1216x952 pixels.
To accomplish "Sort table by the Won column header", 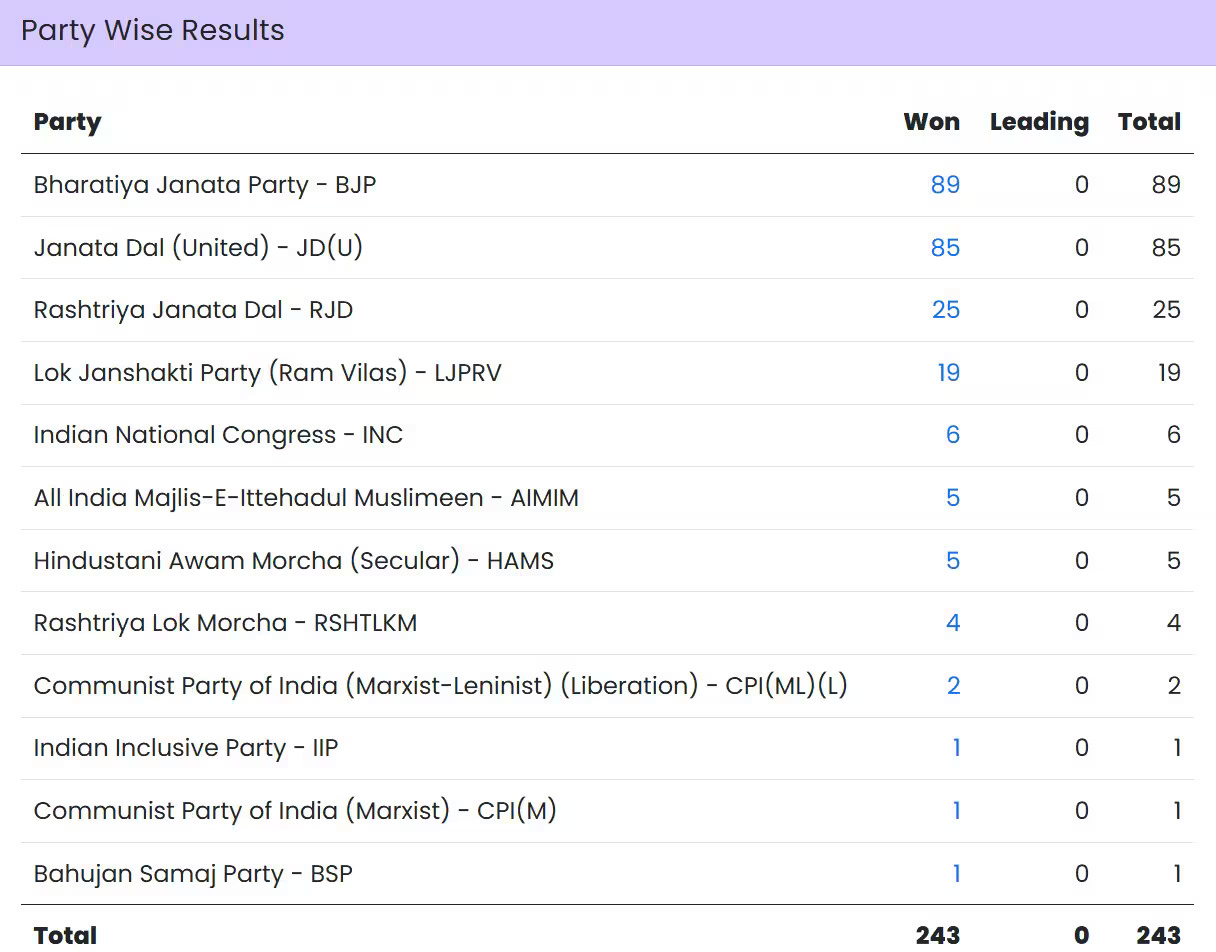I will point(931,122).
